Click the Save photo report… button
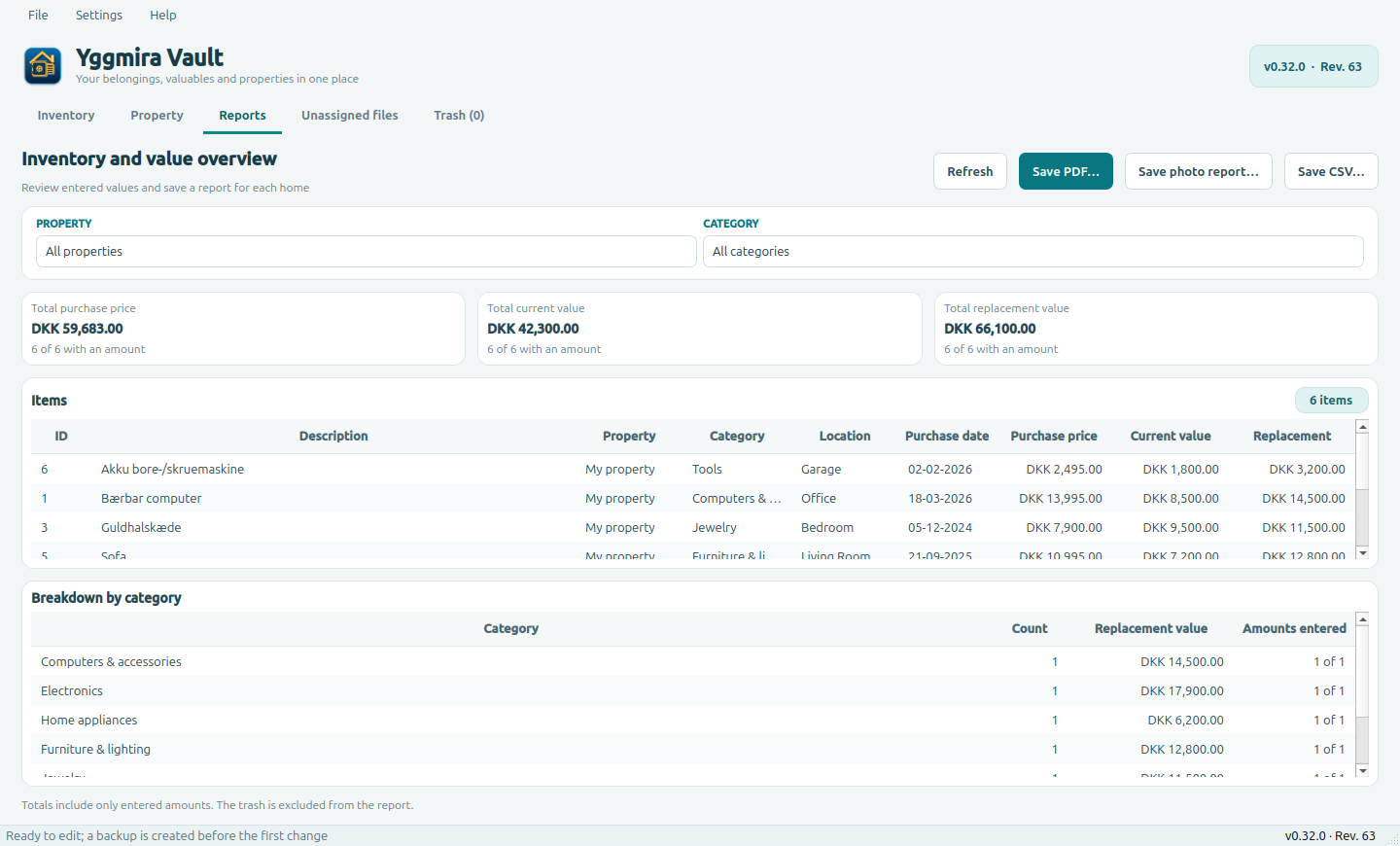The width and height of the screenshot is (1400, 846). (x=1199, y=171)
